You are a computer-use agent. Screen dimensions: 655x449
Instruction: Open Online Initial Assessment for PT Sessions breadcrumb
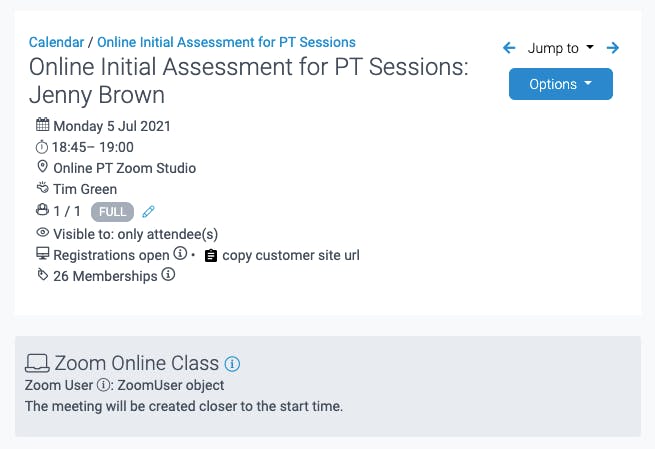tap(226, 42)
